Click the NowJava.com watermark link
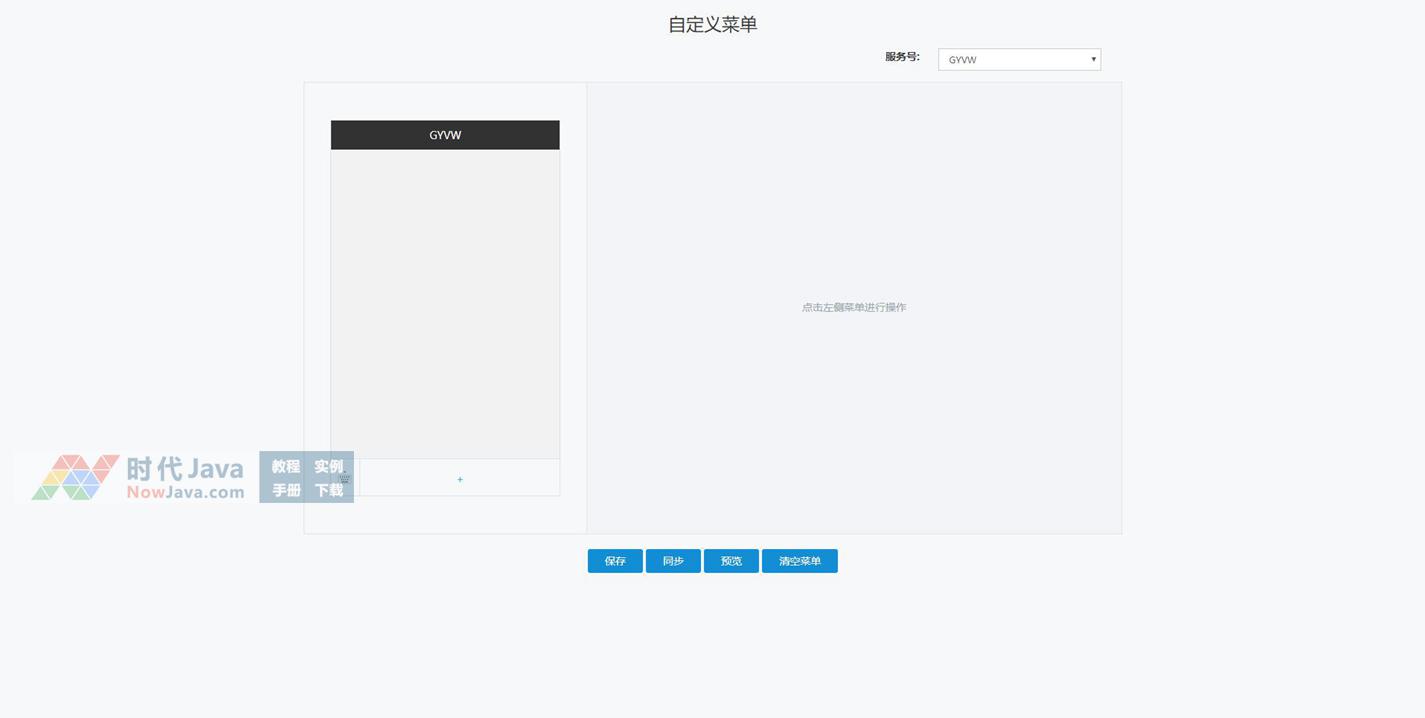 (x=185, y=492)
